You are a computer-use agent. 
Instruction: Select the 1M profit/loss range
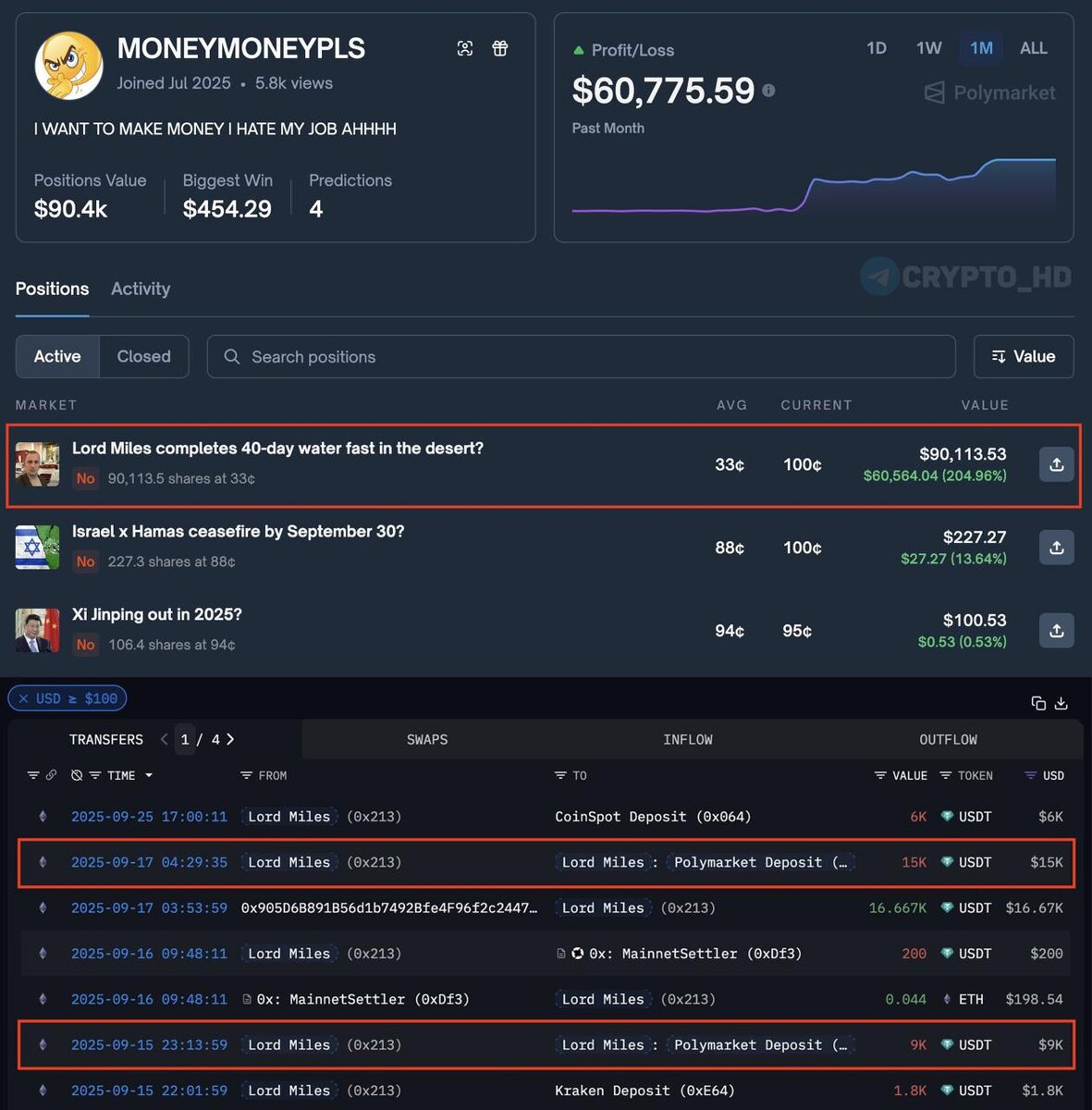tap(981, 48)
